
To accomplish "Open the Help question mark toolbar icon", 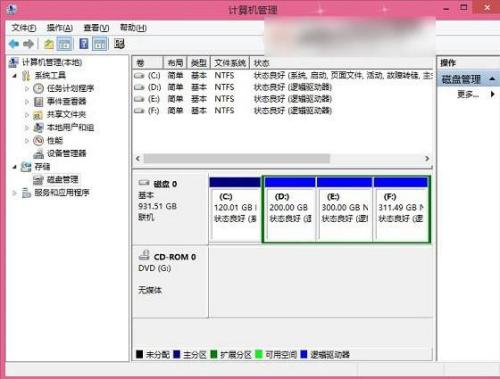I will pos(84,44).
